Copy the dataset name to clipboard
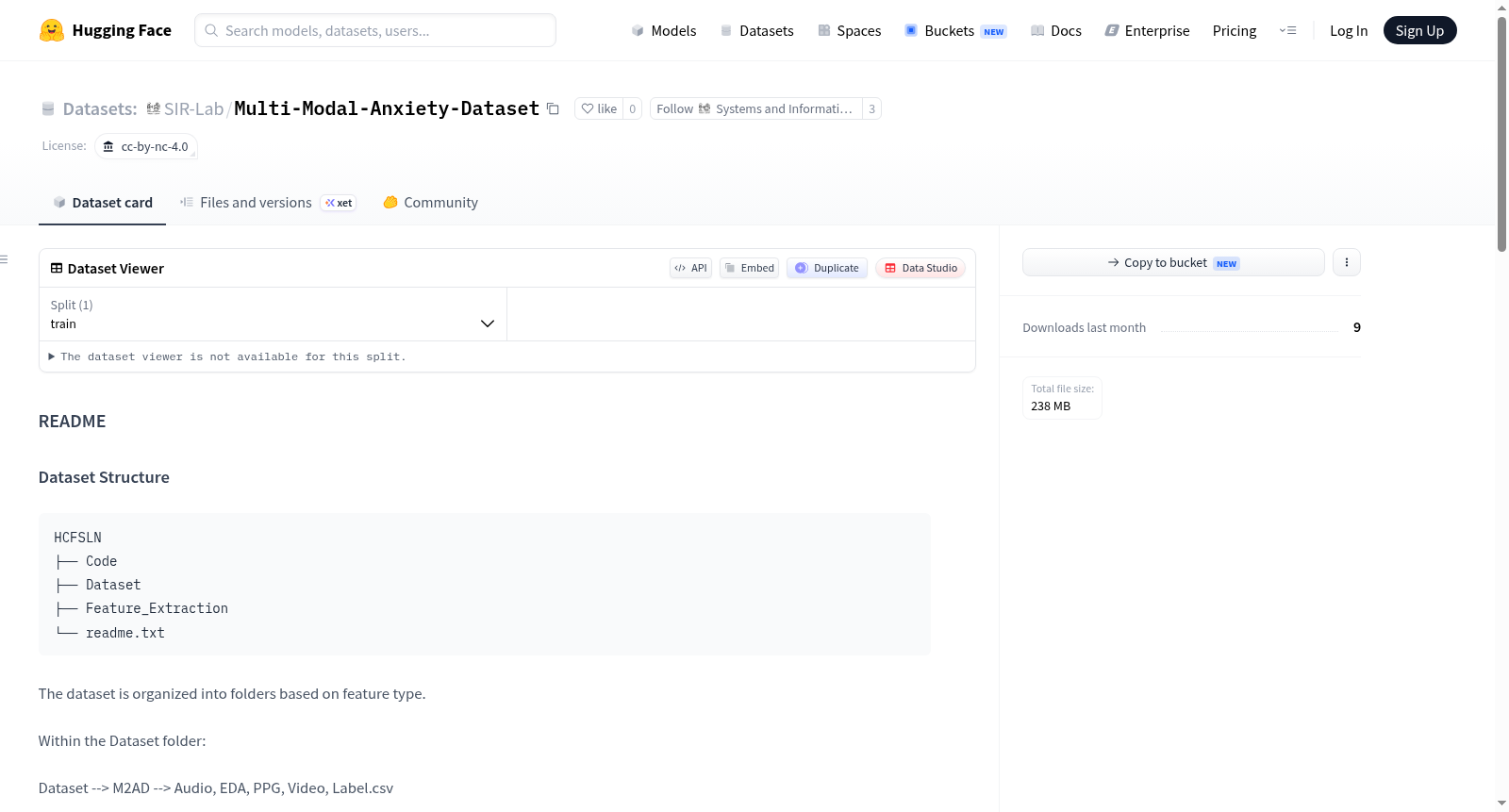Screen dimensions: 1509x812 coord(554,108)
